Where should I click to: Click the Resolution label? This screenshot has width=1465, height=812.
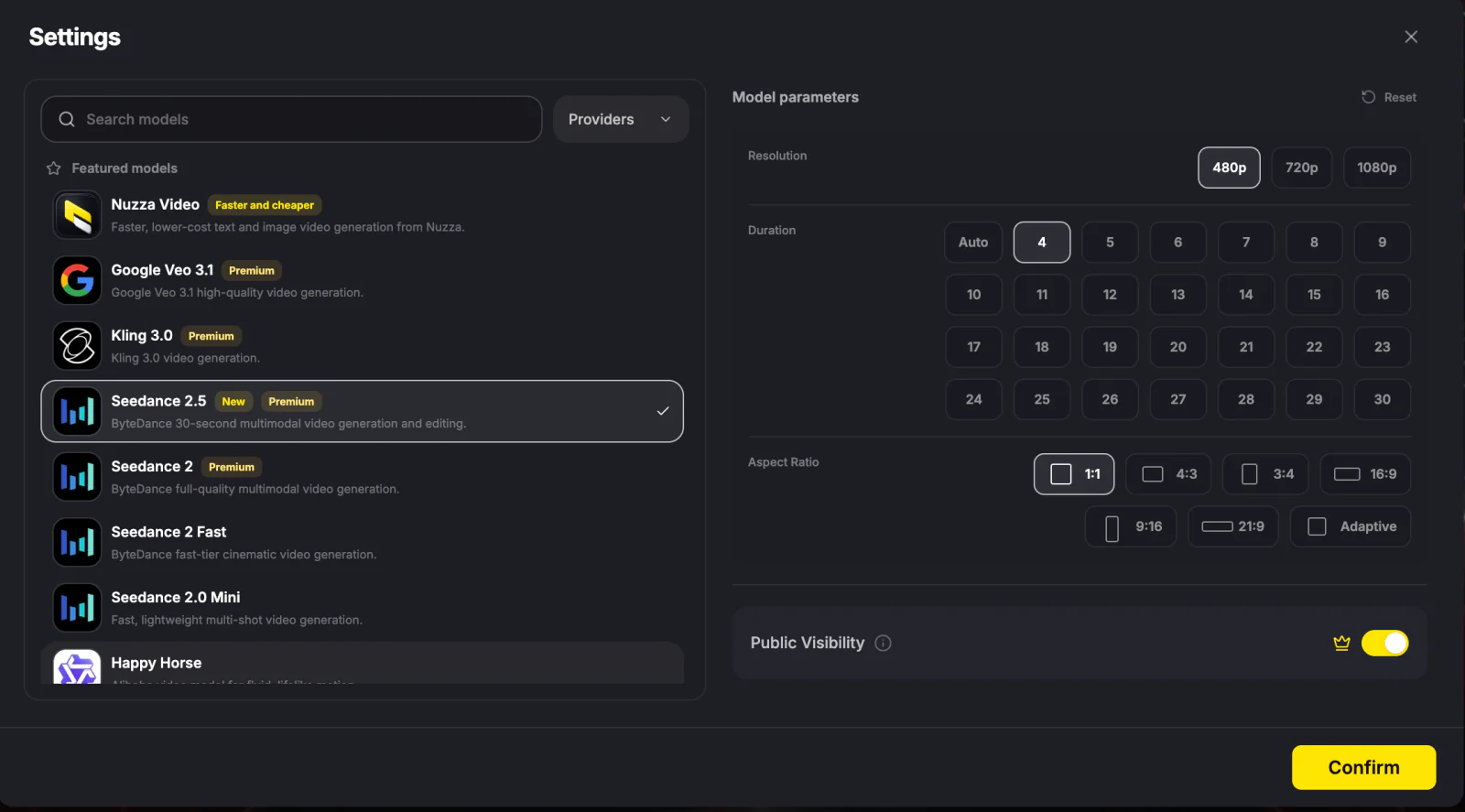[x=777, y=156]
